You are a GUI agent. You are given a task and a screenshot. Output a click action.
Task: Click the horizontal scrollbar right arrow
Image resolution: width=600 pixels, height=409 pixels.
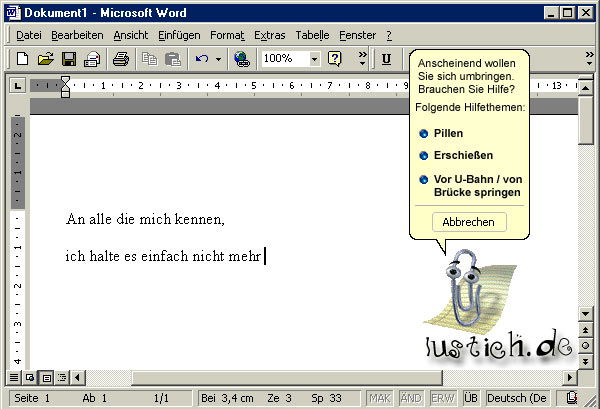point(570,378)
